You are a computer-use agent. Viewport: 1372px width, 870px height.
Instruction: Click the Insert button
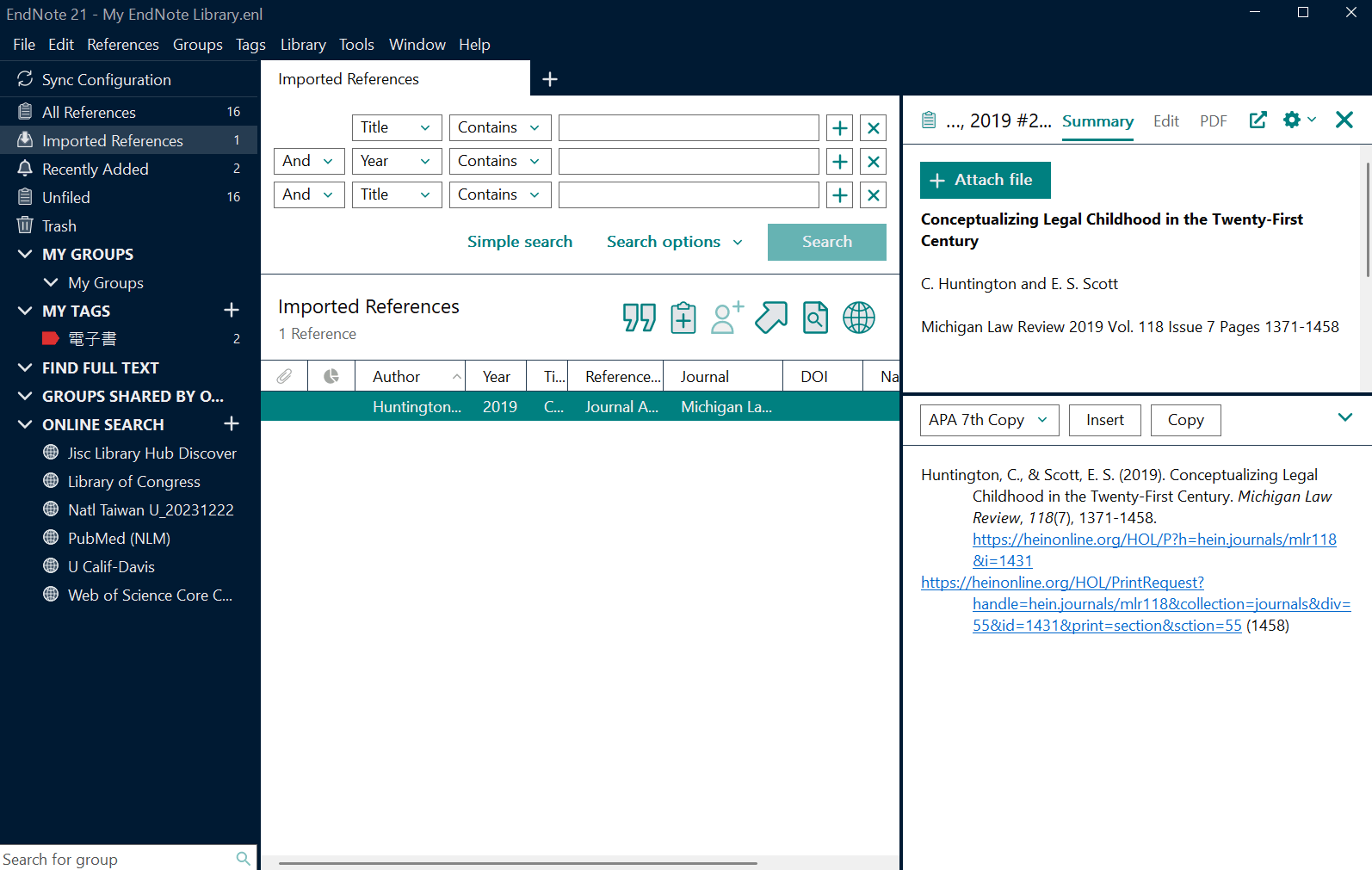[1105, 420]
